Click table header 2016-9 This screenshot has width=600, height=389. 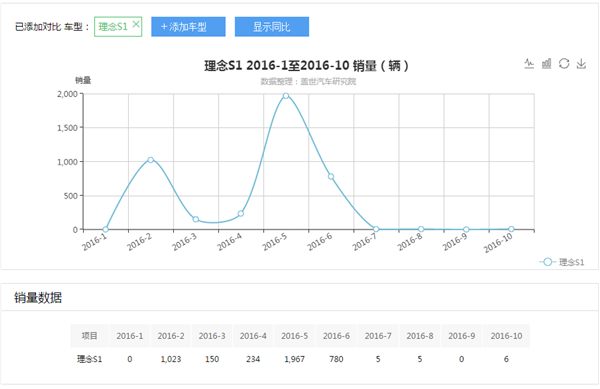click(461, 336)
